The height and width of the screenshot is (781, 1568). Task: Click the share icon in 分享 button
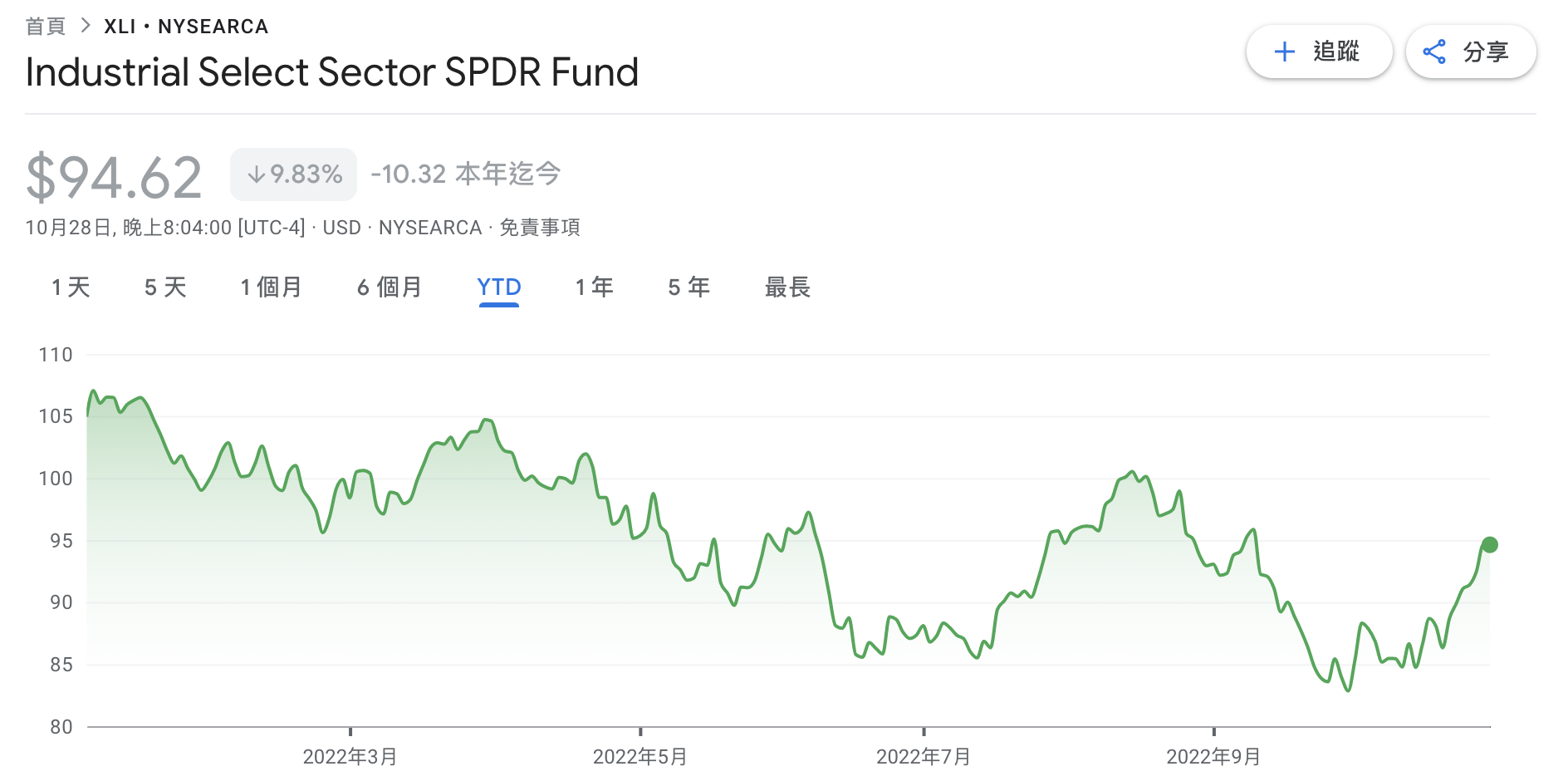click(x=1434, y=52)
